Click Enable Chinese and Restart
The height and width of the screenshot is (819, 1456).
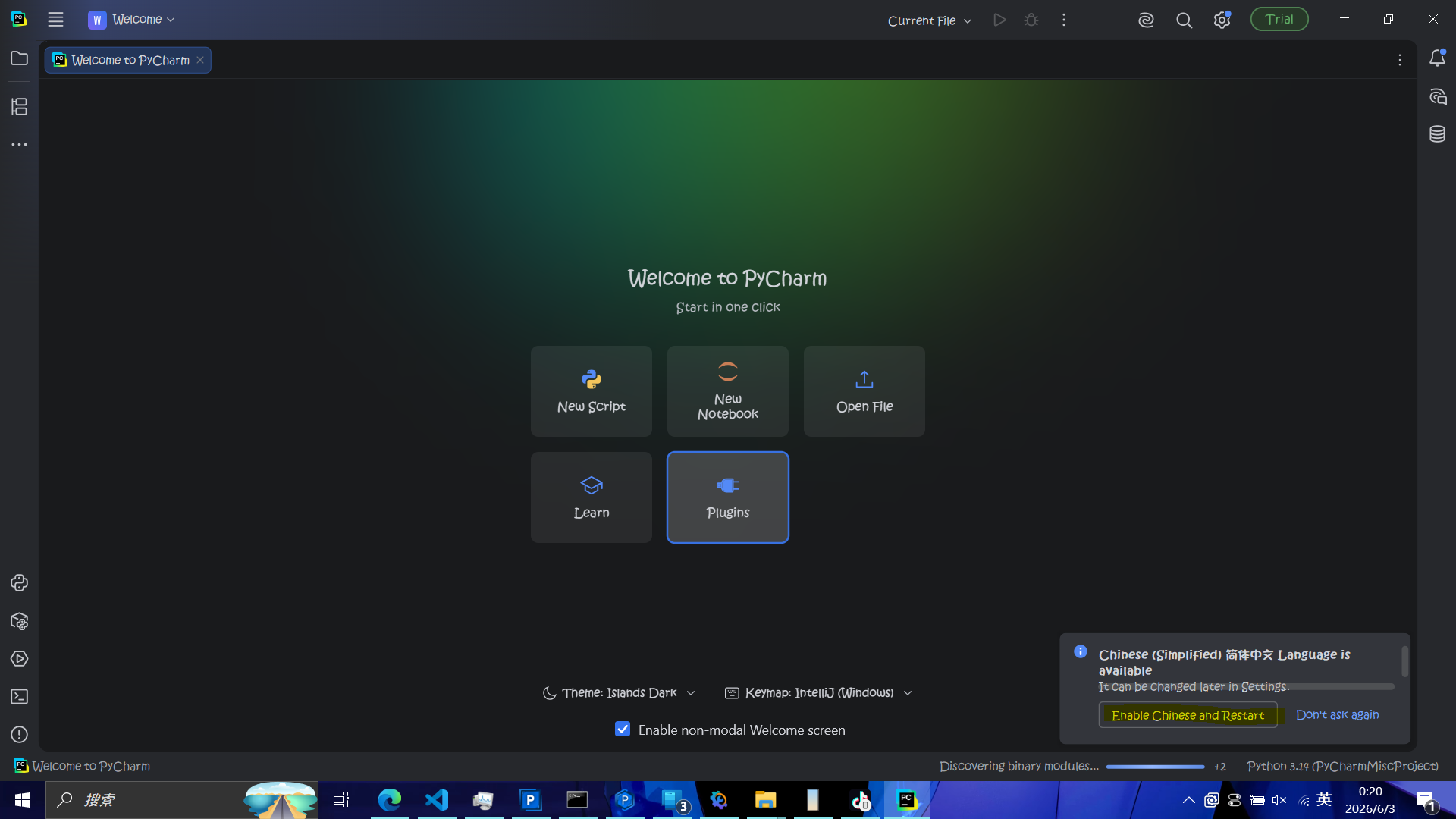coord(1188,715)
